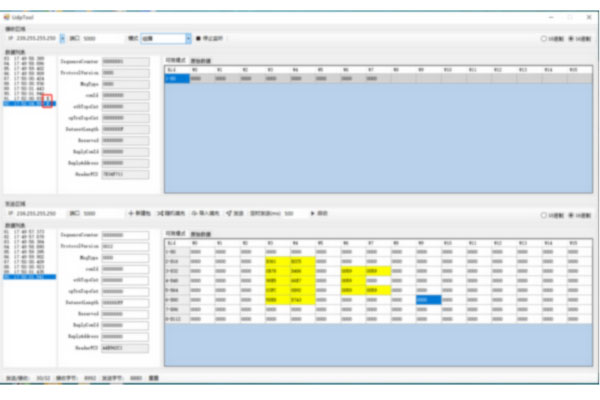Click the UdpTool app icon in title bar
Screen dimensions: 600x400
point(7,17)
